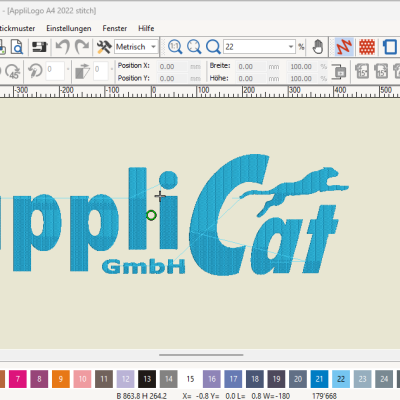This screenshot has width=400, height=400.
Task: Activate the hand pan tool
Action: (318, 47)
